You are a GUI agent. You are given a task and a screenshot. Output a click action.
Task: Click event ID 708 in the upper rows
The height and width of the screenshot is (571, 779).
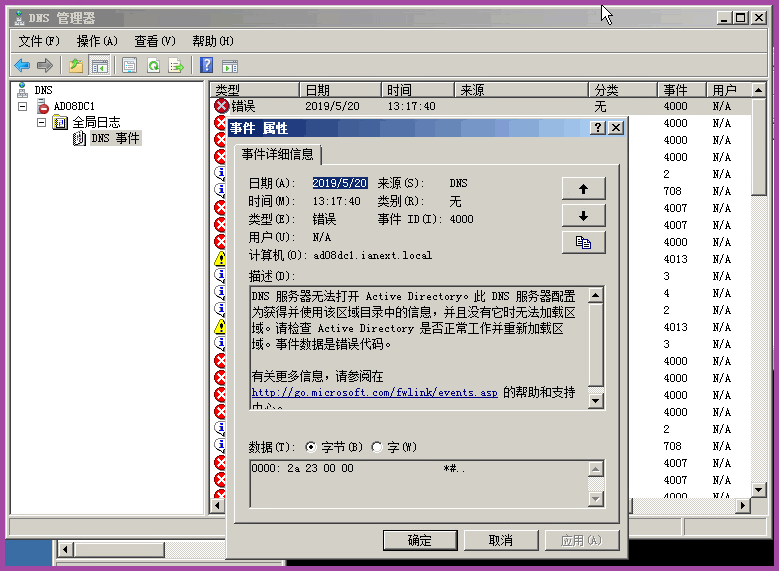point(673,191)
